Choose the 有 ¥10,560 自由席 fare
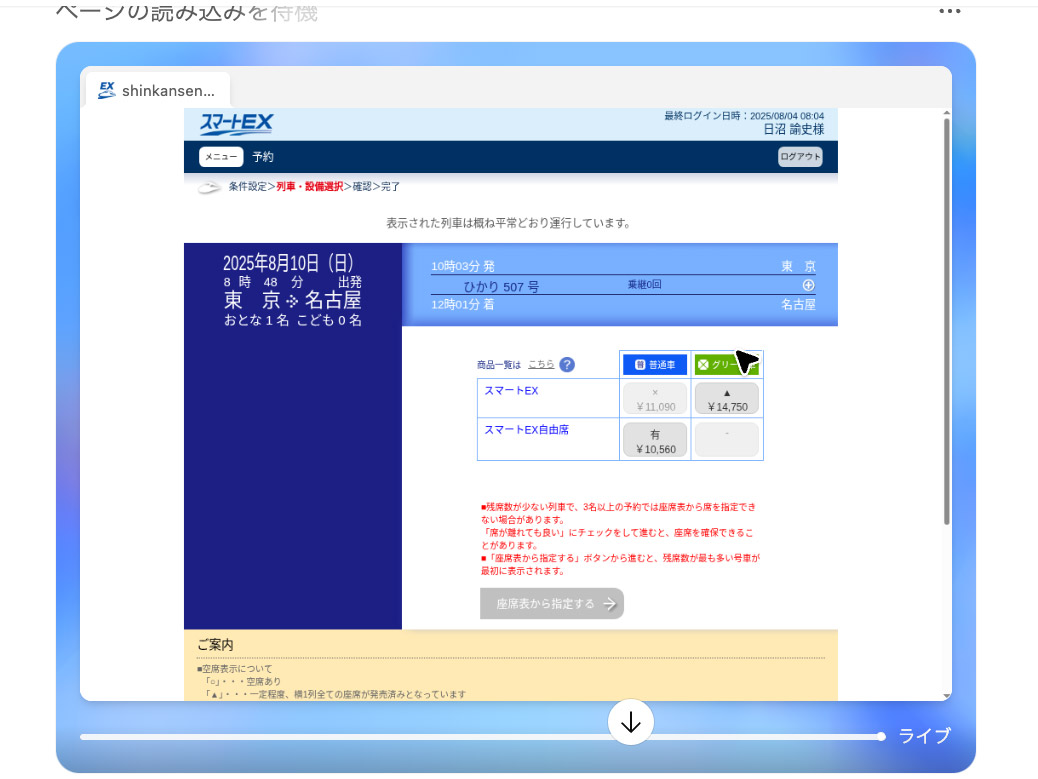This screenshot has height=779, width=1038. tap(654, 439)
